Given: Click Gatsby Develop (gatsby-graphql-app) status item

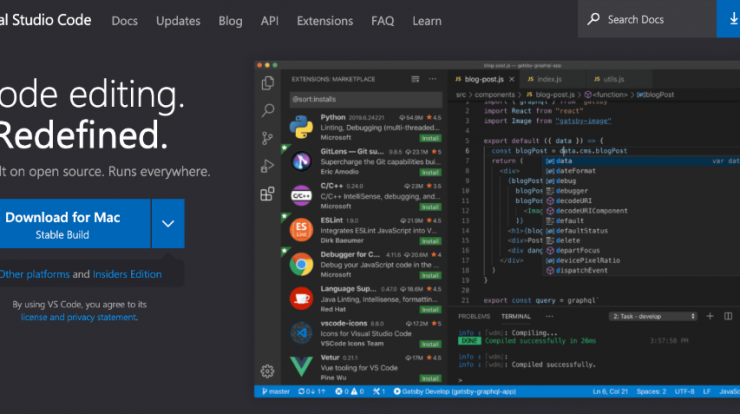Looking at the screenshot, I should click(x=454, y=391).
